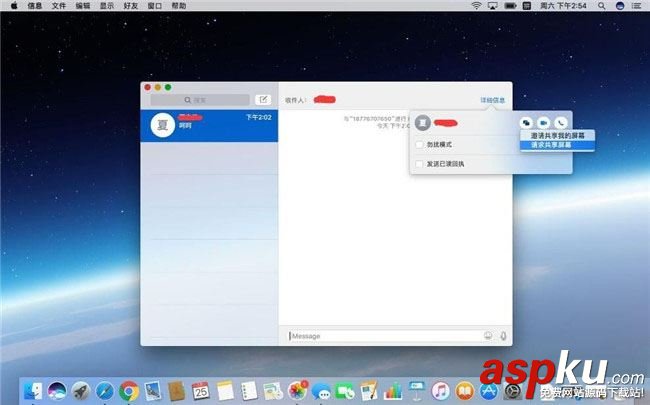
Task: Click AirPlay display icon in menu bar
Action: coord(492,6)
